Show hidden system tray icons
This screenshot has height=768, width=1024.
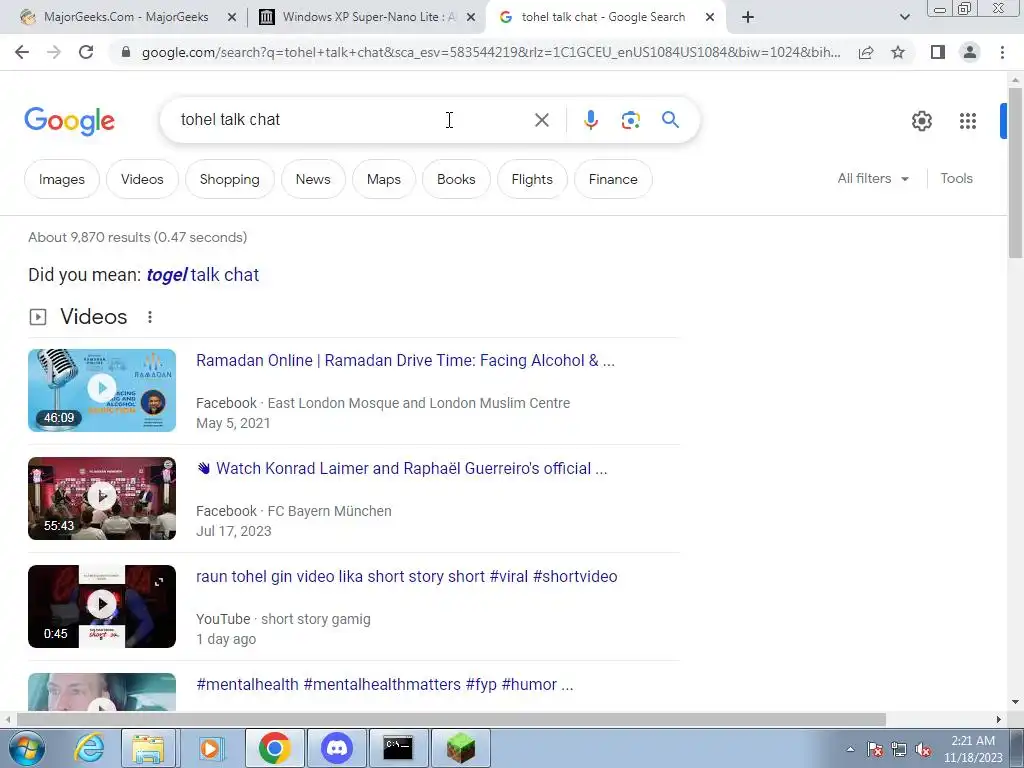point(850,749)
